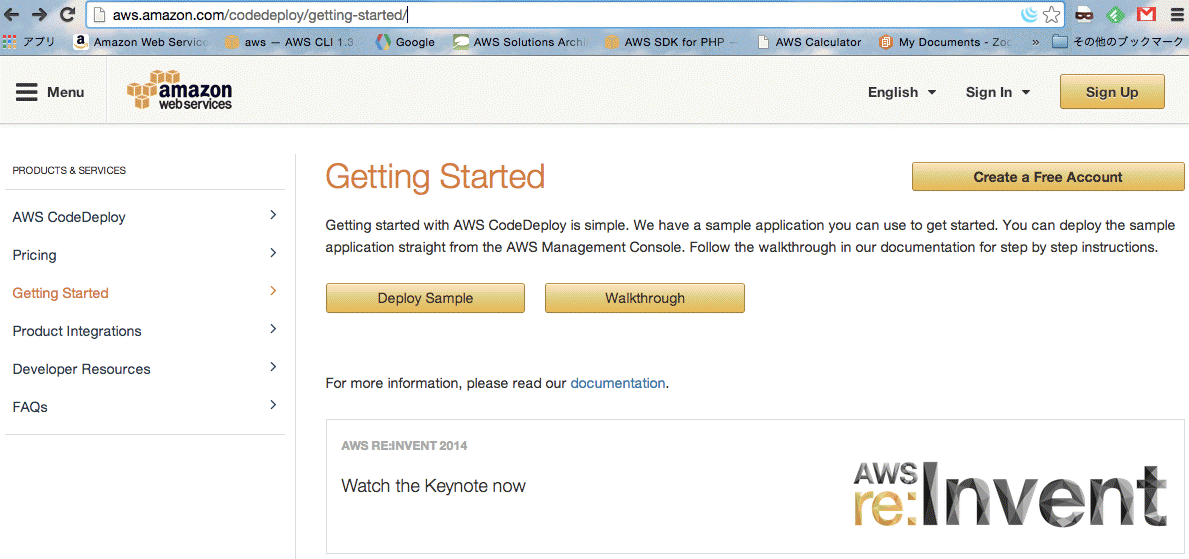Click the Getting Started page heading
The image size is (1189, 559).
coord(435,177)
